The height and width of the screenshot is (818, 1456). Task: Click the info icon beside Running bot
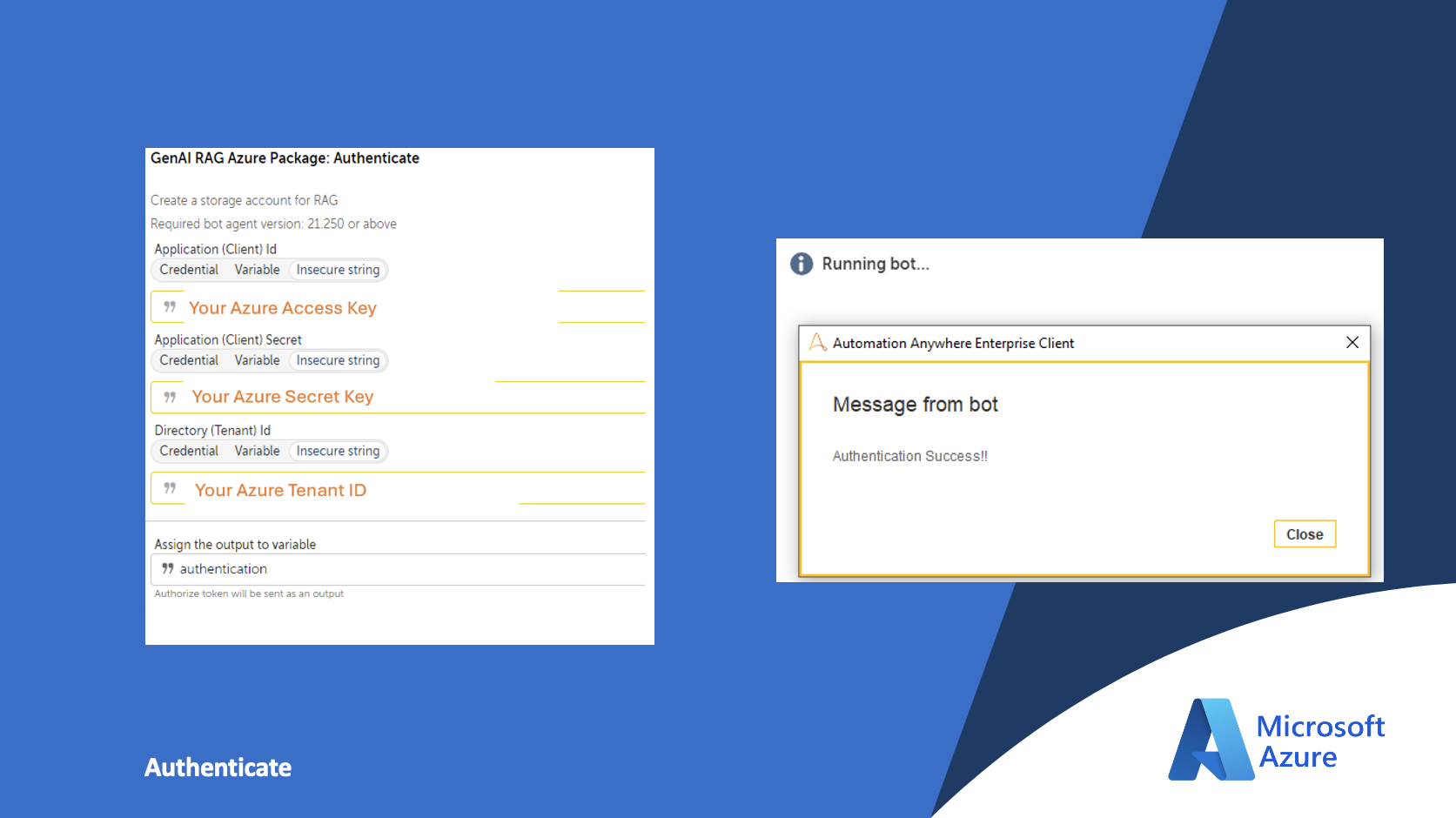pos(802,264)
